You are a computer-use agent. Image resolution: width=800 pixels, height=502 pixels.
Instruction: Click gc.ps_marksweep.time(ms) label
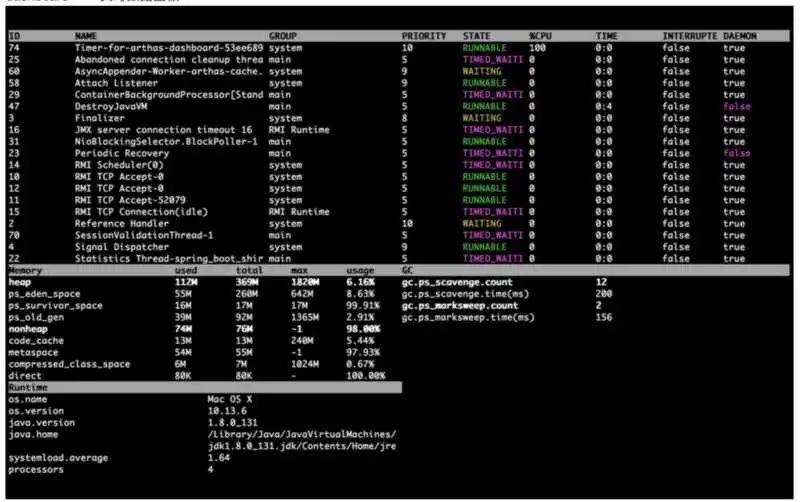click(x=468, y=317)
